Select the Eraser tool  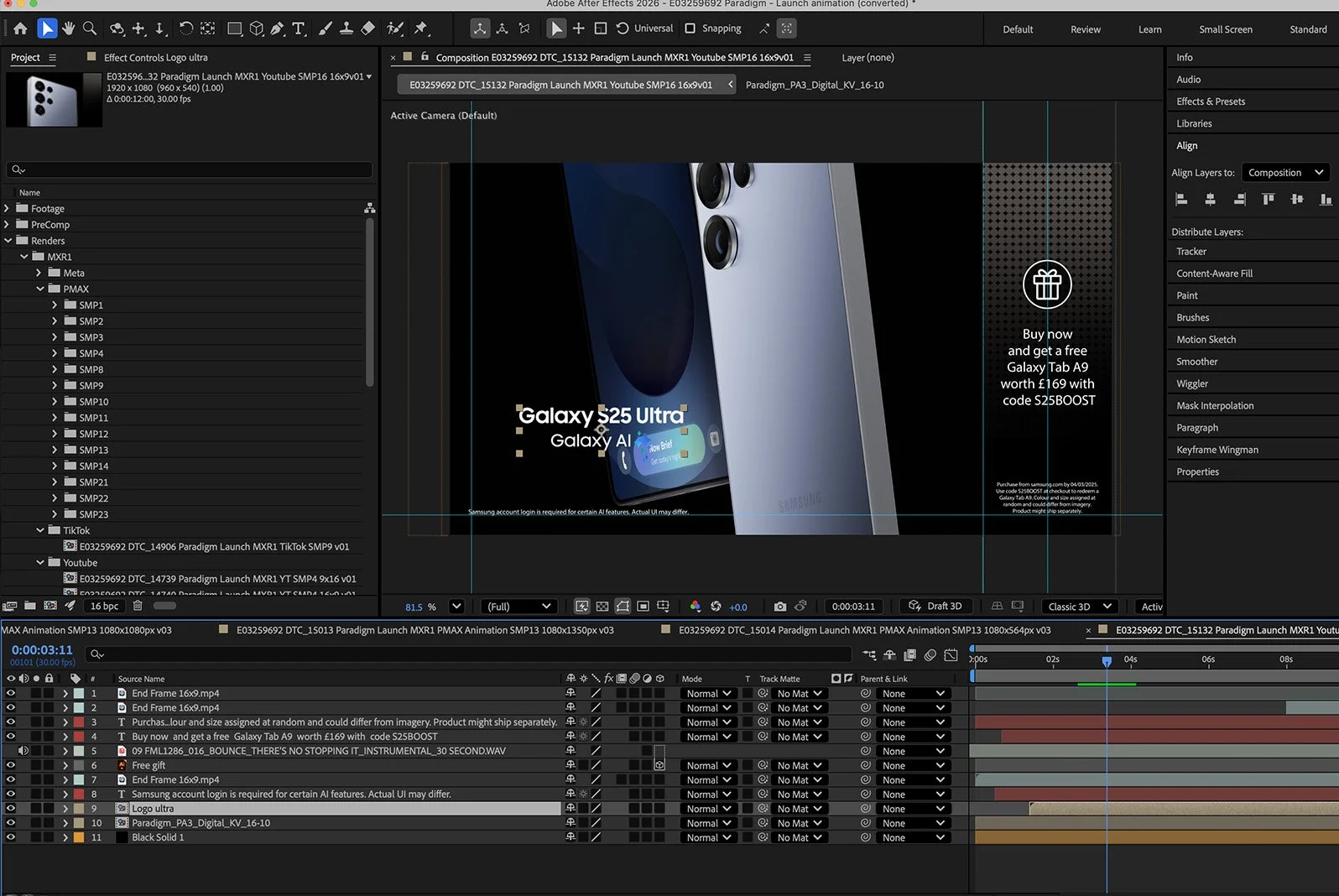(367, 29)
